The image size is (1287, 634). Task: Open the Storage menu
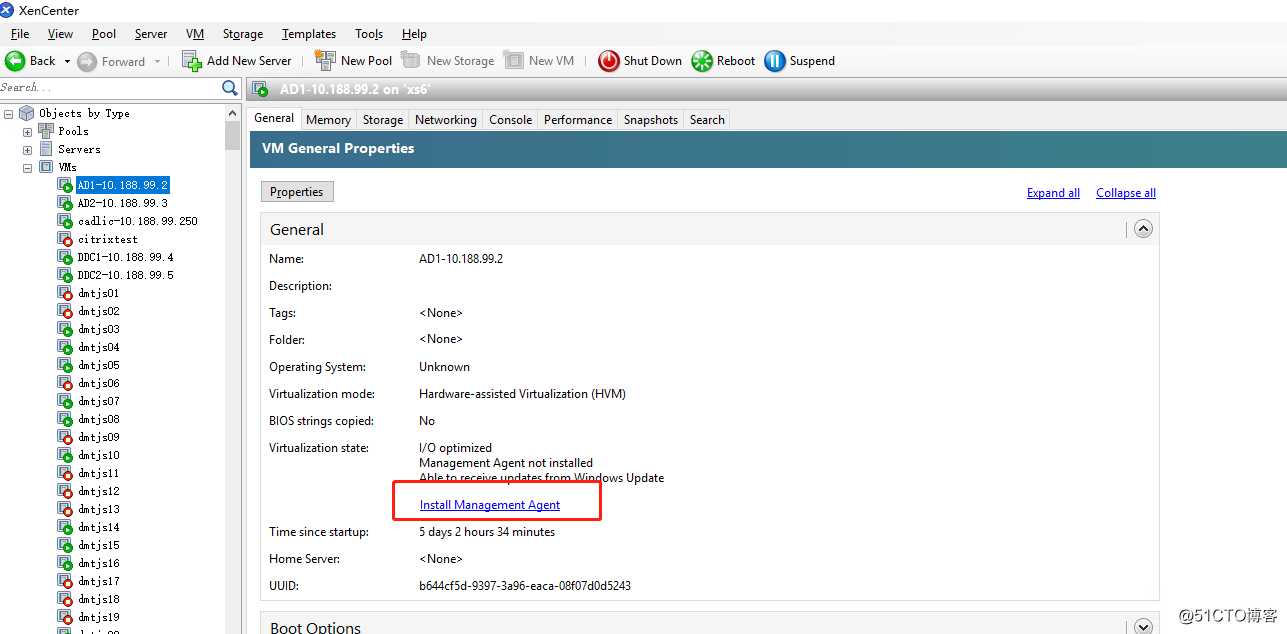[243, 34]
